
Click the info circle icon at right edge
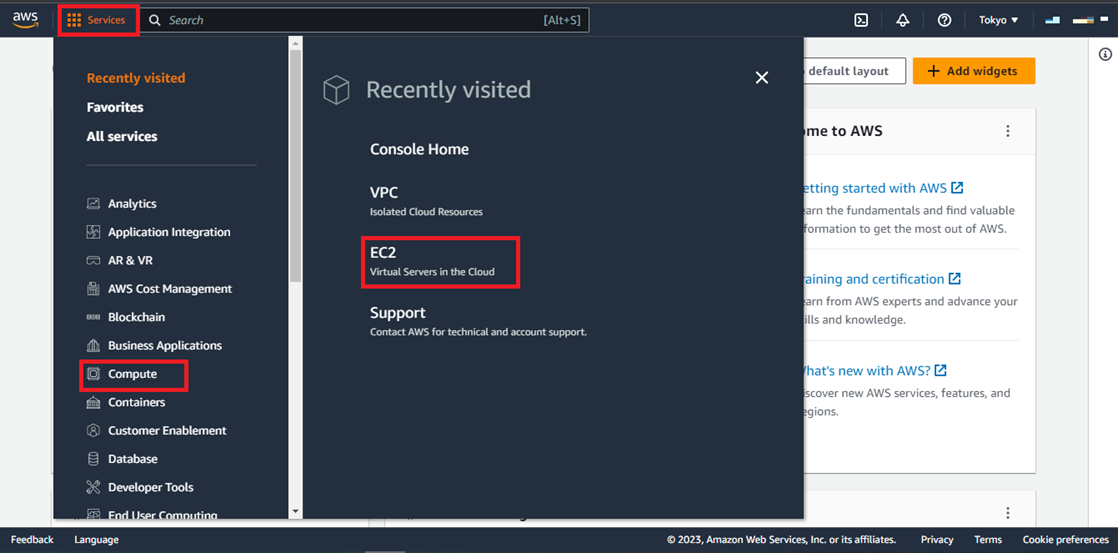[x=1105, y=54]
